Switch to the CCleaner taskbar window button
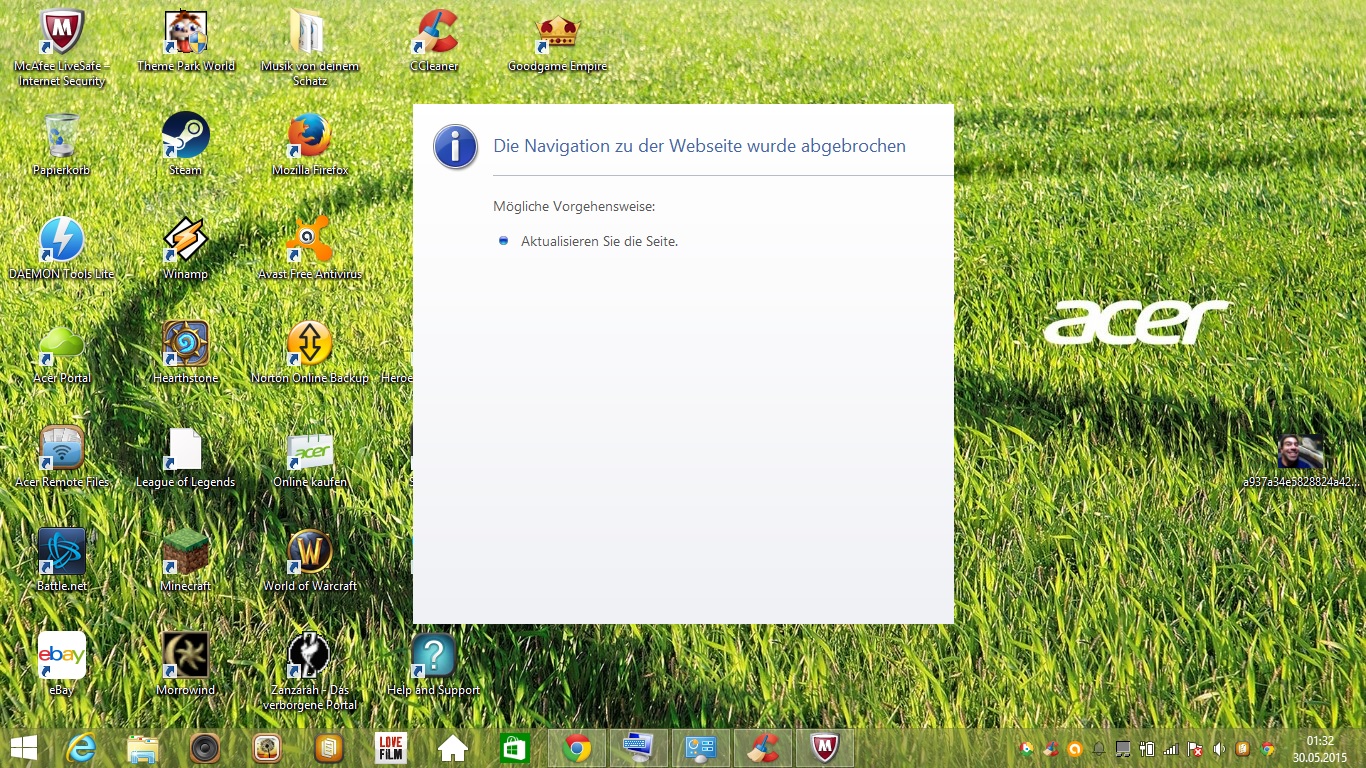 tap(763, 748)
